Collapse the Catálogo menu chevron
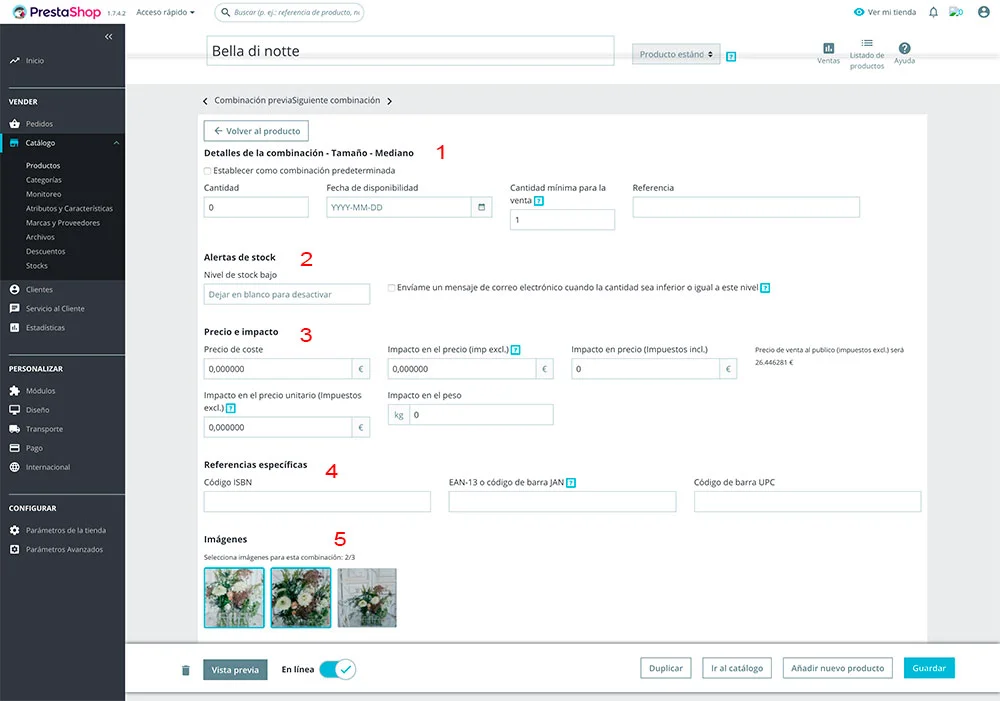 click(x=116, y=143)
